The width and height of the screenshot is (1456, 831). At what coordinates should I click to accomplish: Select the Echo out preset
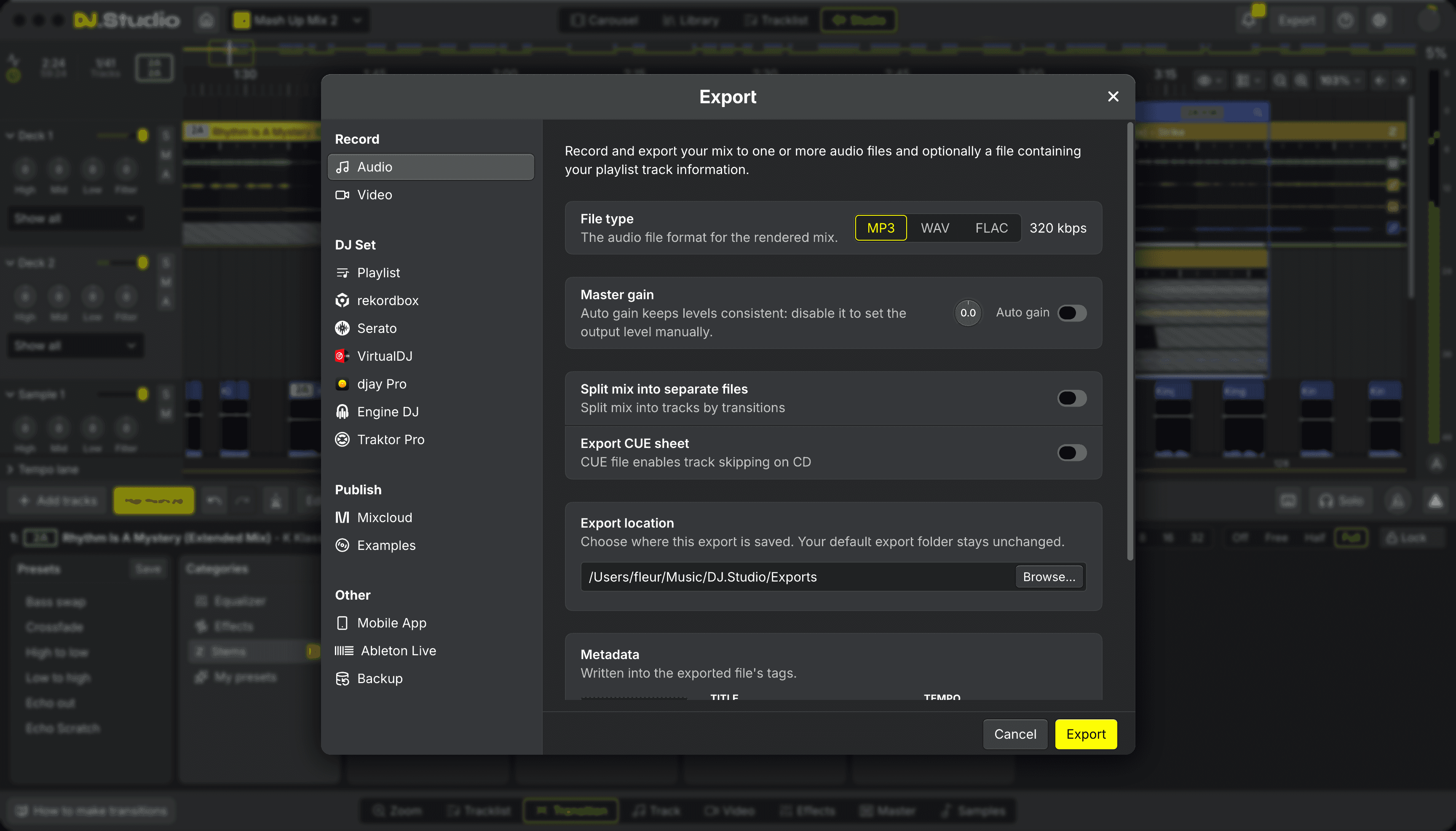(x=50, y=703)
